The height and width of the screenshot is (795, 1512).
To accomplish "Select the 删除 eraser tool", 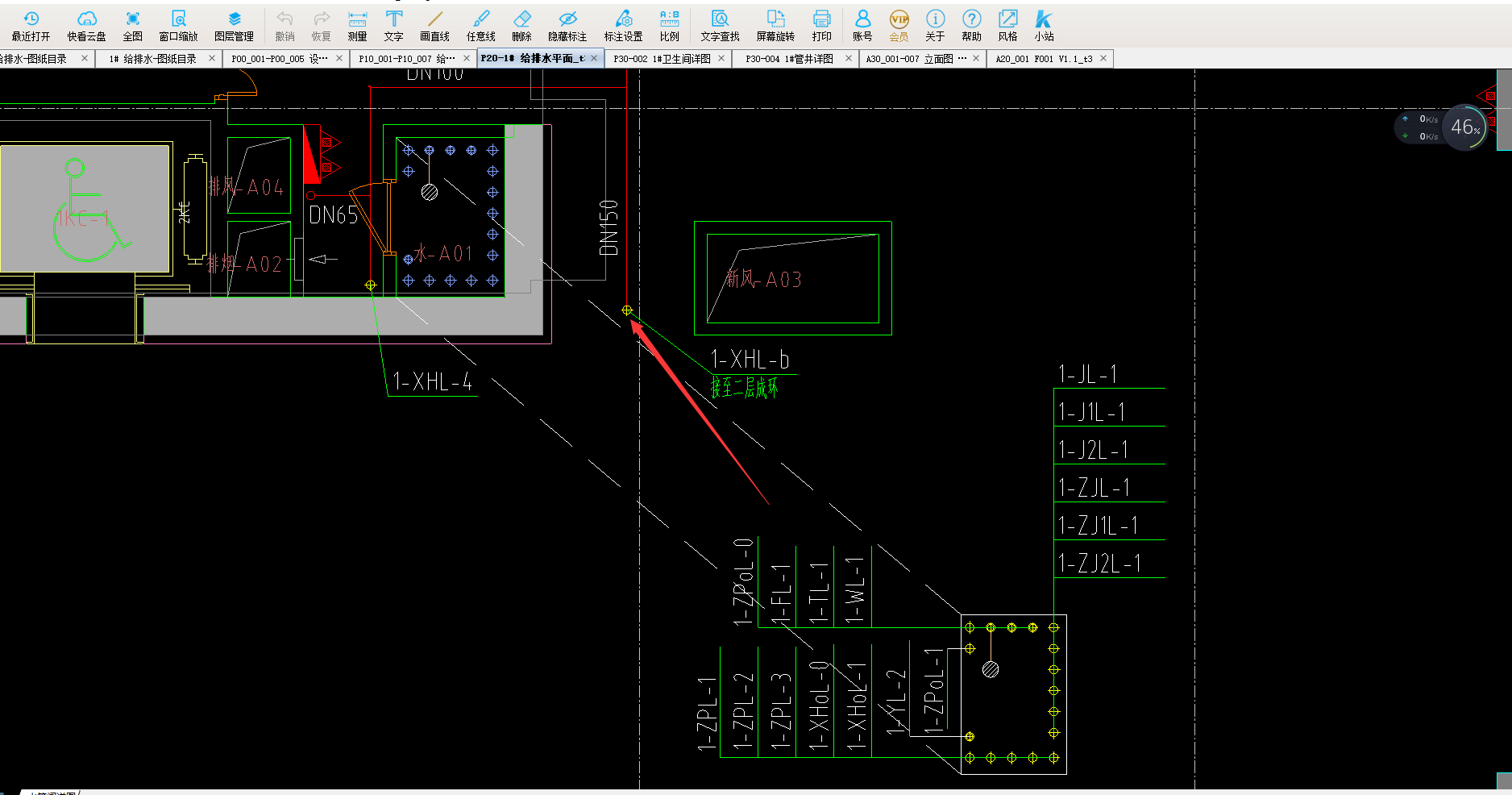I will point(521,26).
